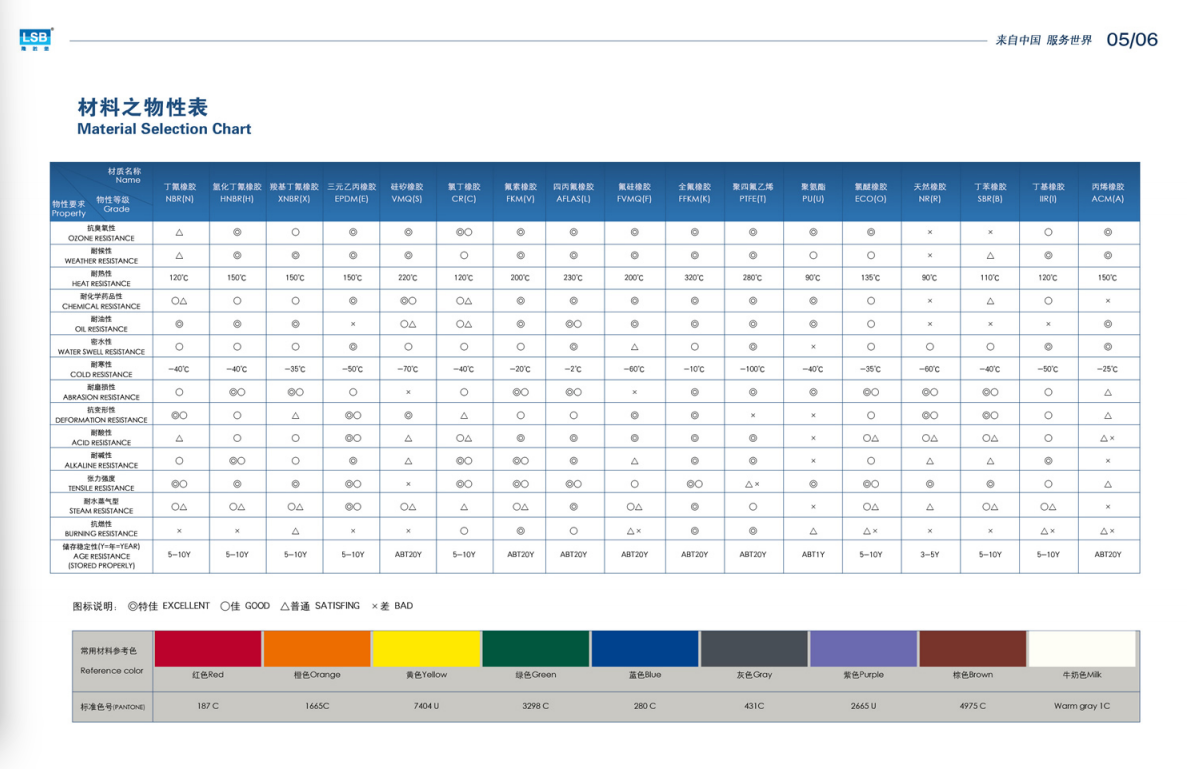Click the PTFE(T) column header
The image size is (1187, 769).
(752, 193)
